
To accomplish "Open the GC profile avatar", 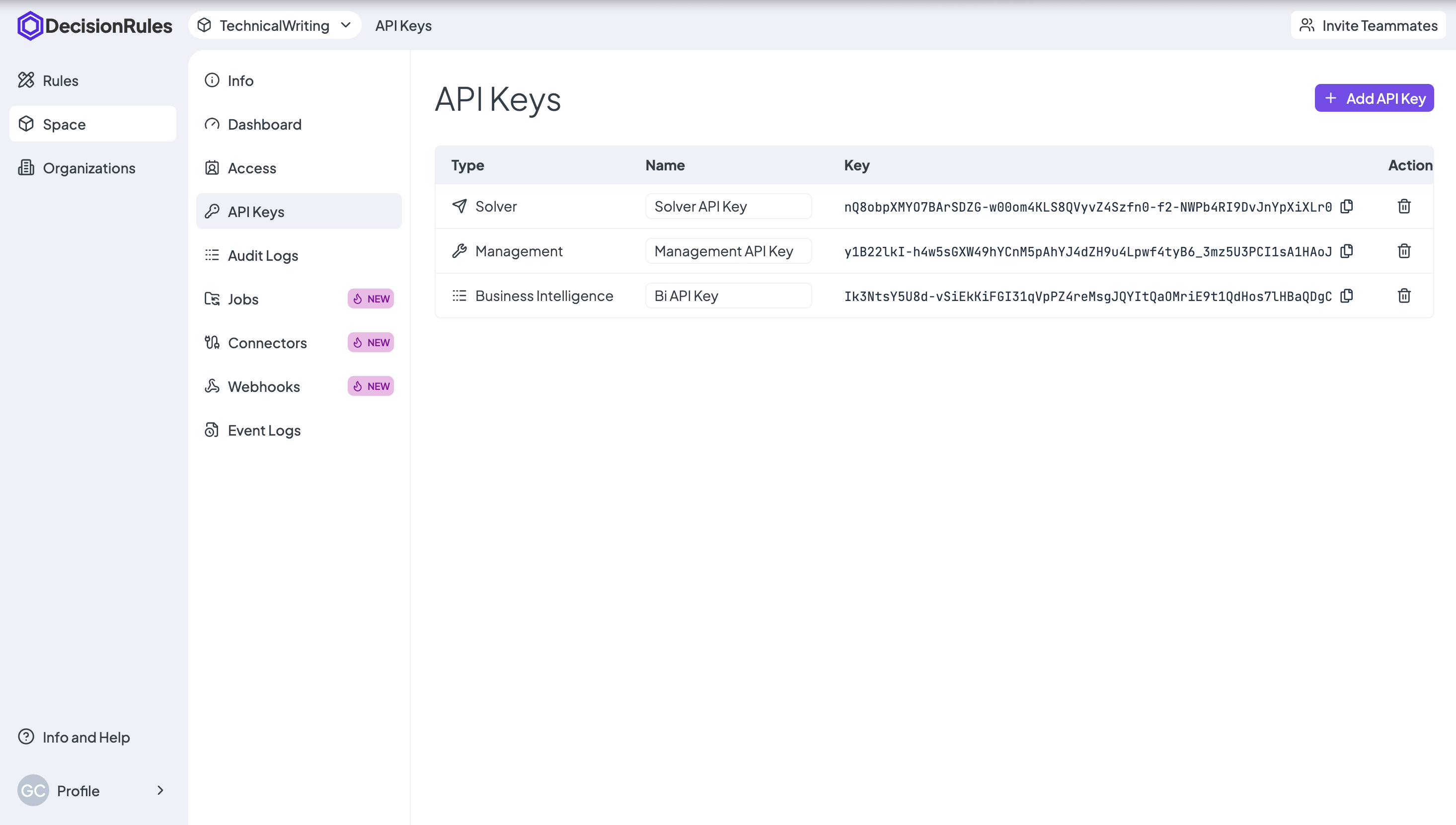I will [33, 790].
